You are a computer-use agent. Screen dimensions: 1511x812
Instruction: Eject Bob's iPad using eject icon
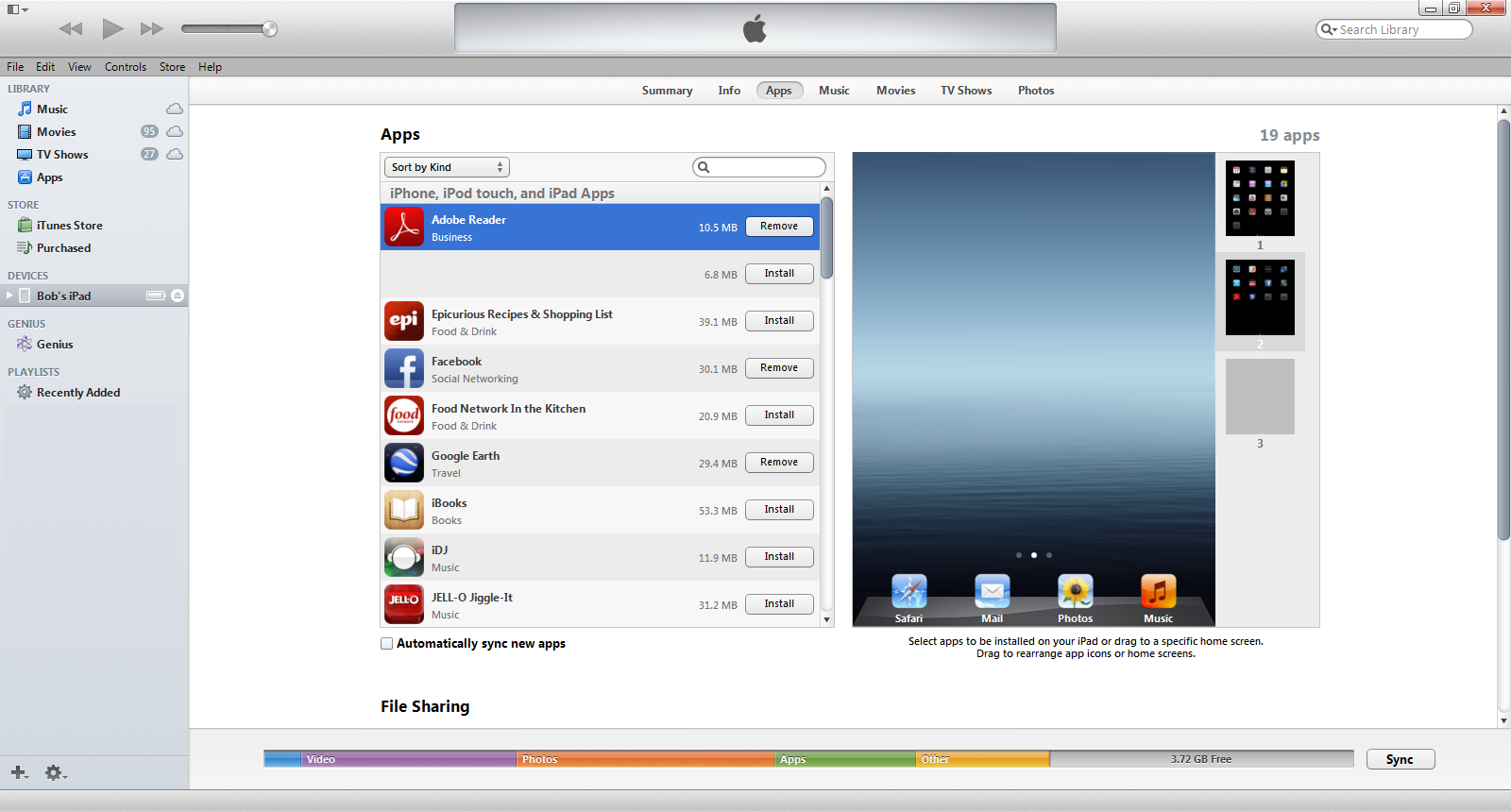click(x=178, y=296)
